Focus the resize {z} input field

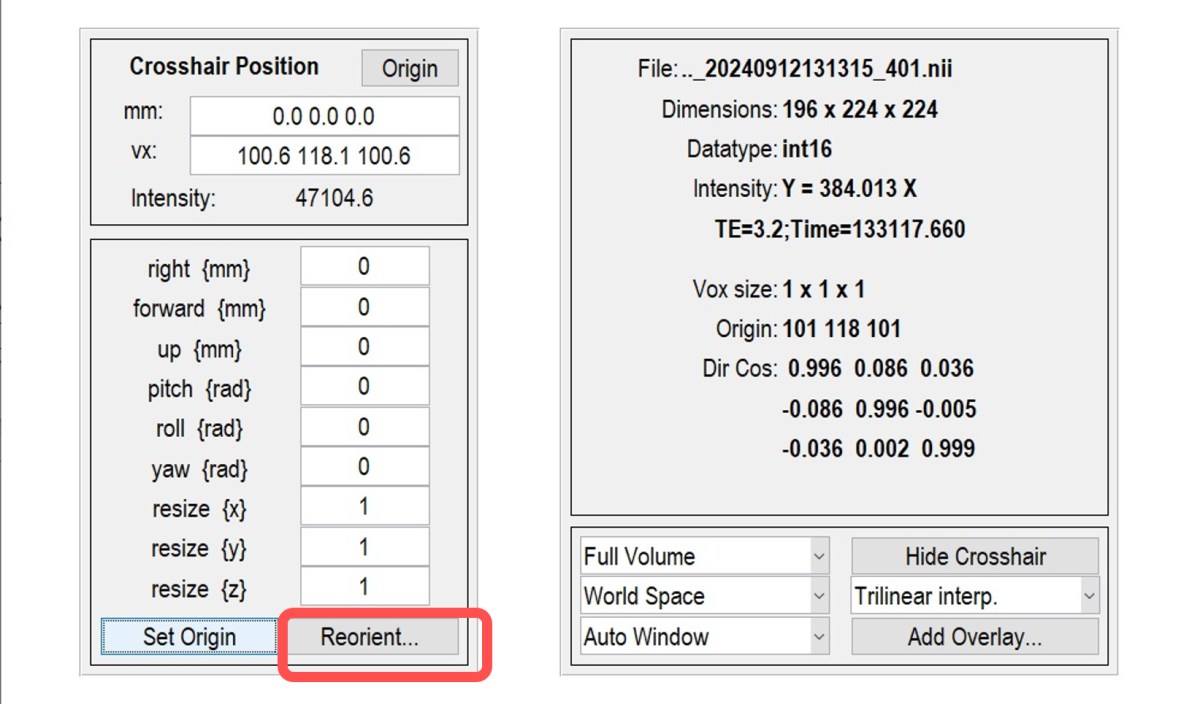364,587
